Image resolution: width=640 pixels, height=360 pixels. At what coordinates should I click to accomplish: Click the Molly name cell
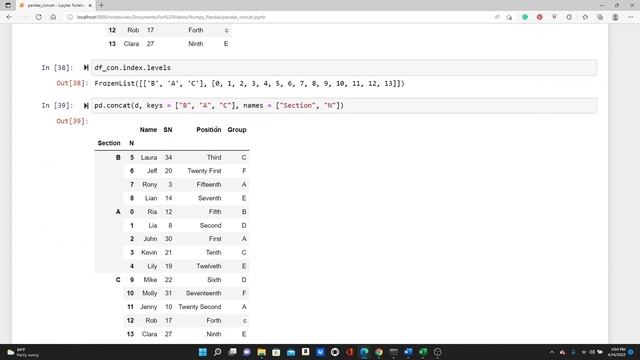[x=149, y=293]
